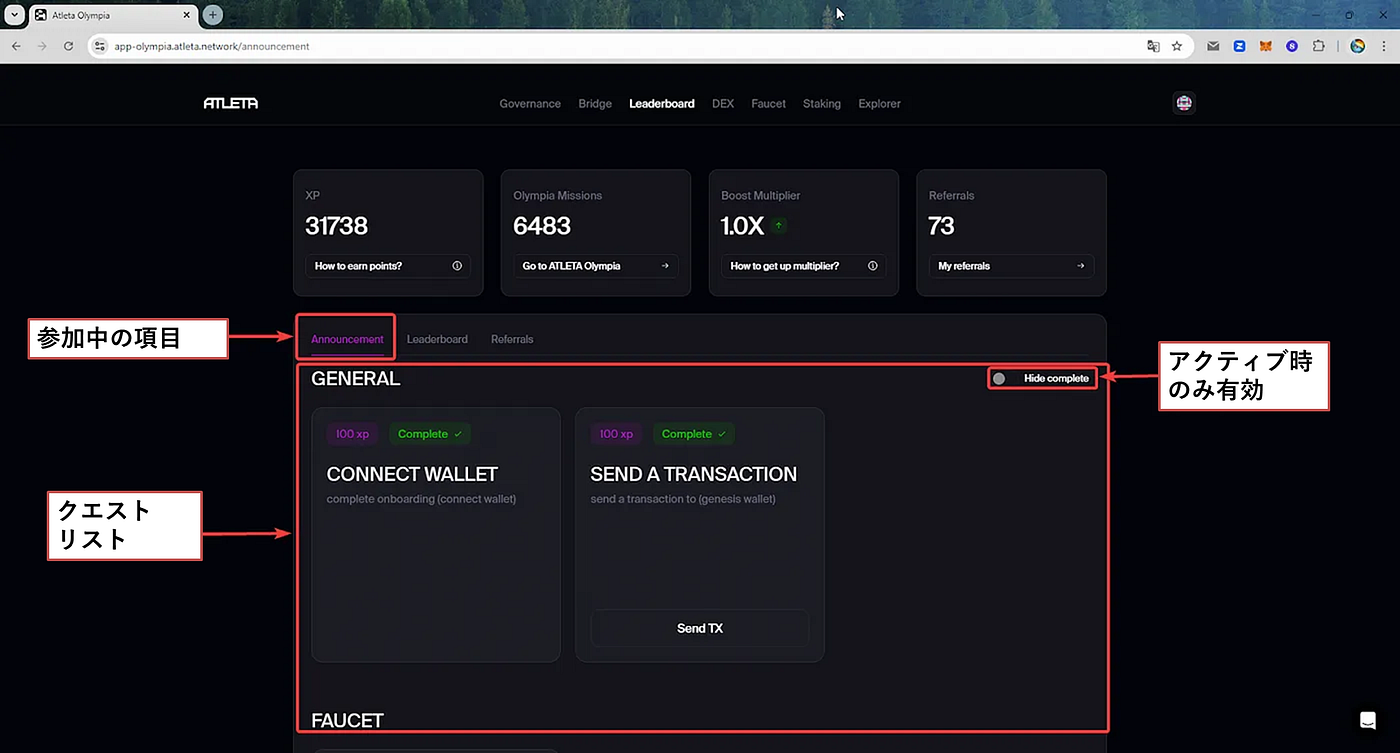This screenshot has width=1400, height=753.
Task: Select the Atleta Olympia browser tab
Action: point(112,15)
